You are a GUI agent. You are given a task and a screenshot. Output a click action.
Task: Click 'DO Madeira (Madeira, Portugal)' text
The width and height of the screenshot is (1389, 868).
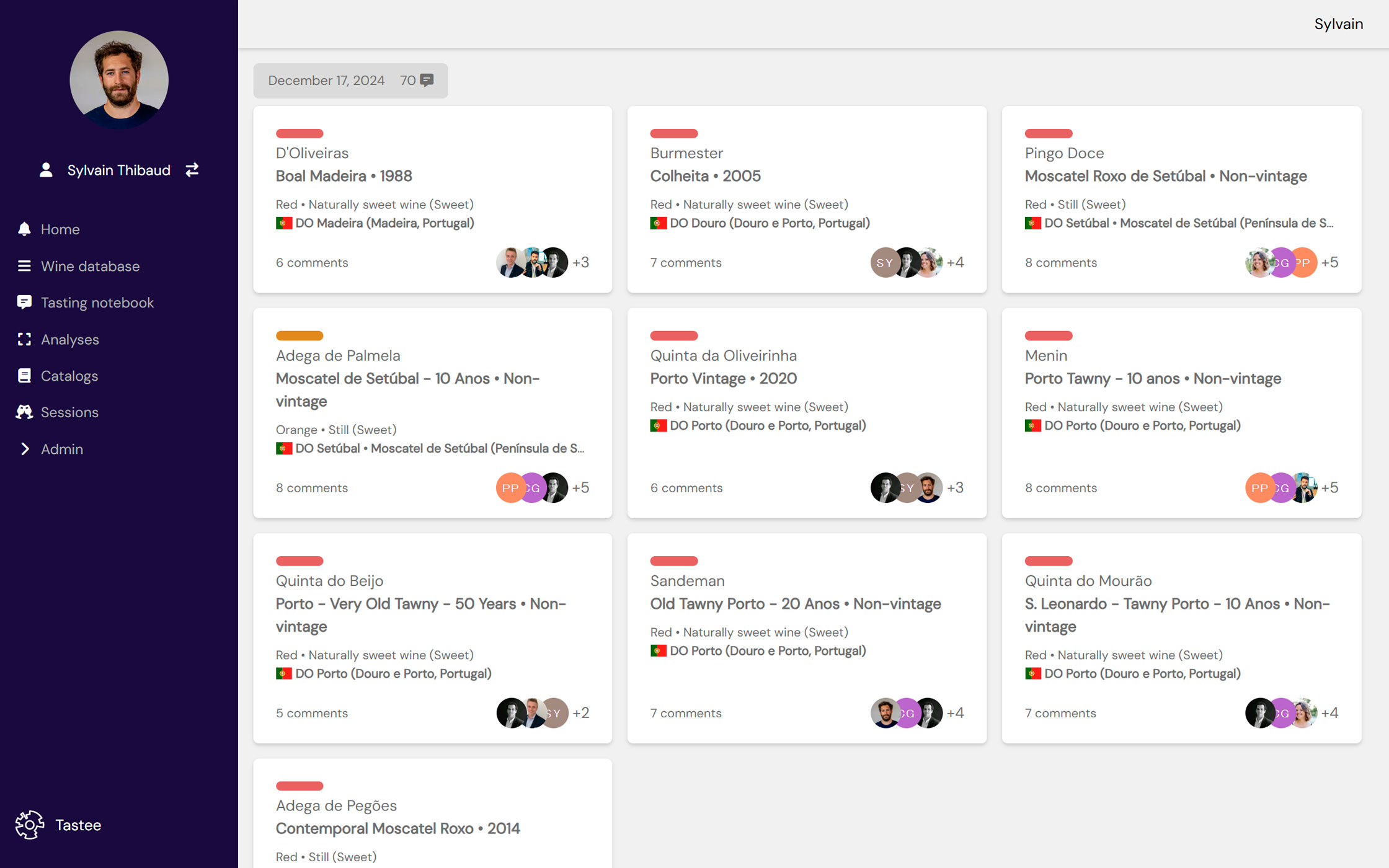[x=384, y=223]
